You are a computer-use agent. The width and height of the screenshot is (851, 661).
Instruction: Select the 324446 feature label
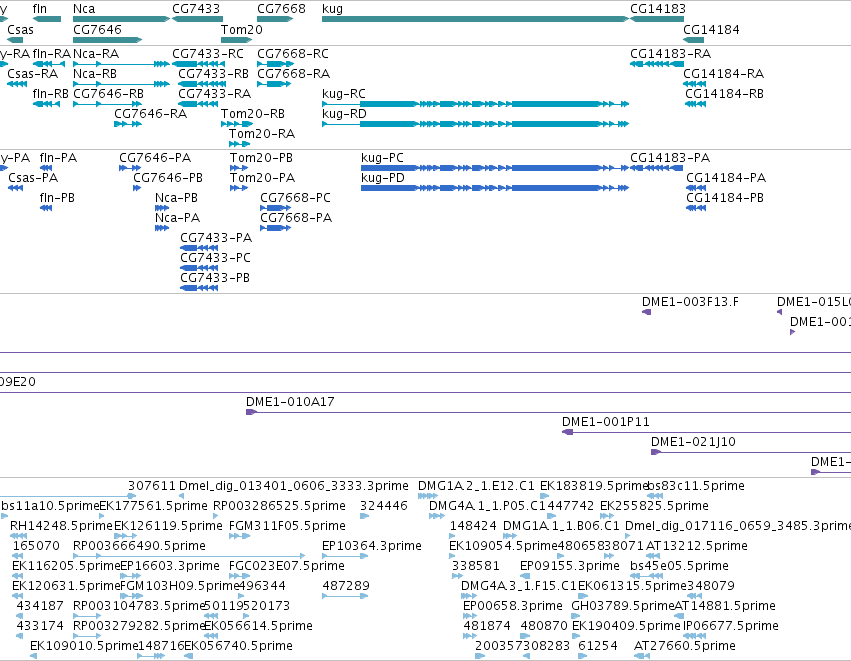[x=384, y=506]
